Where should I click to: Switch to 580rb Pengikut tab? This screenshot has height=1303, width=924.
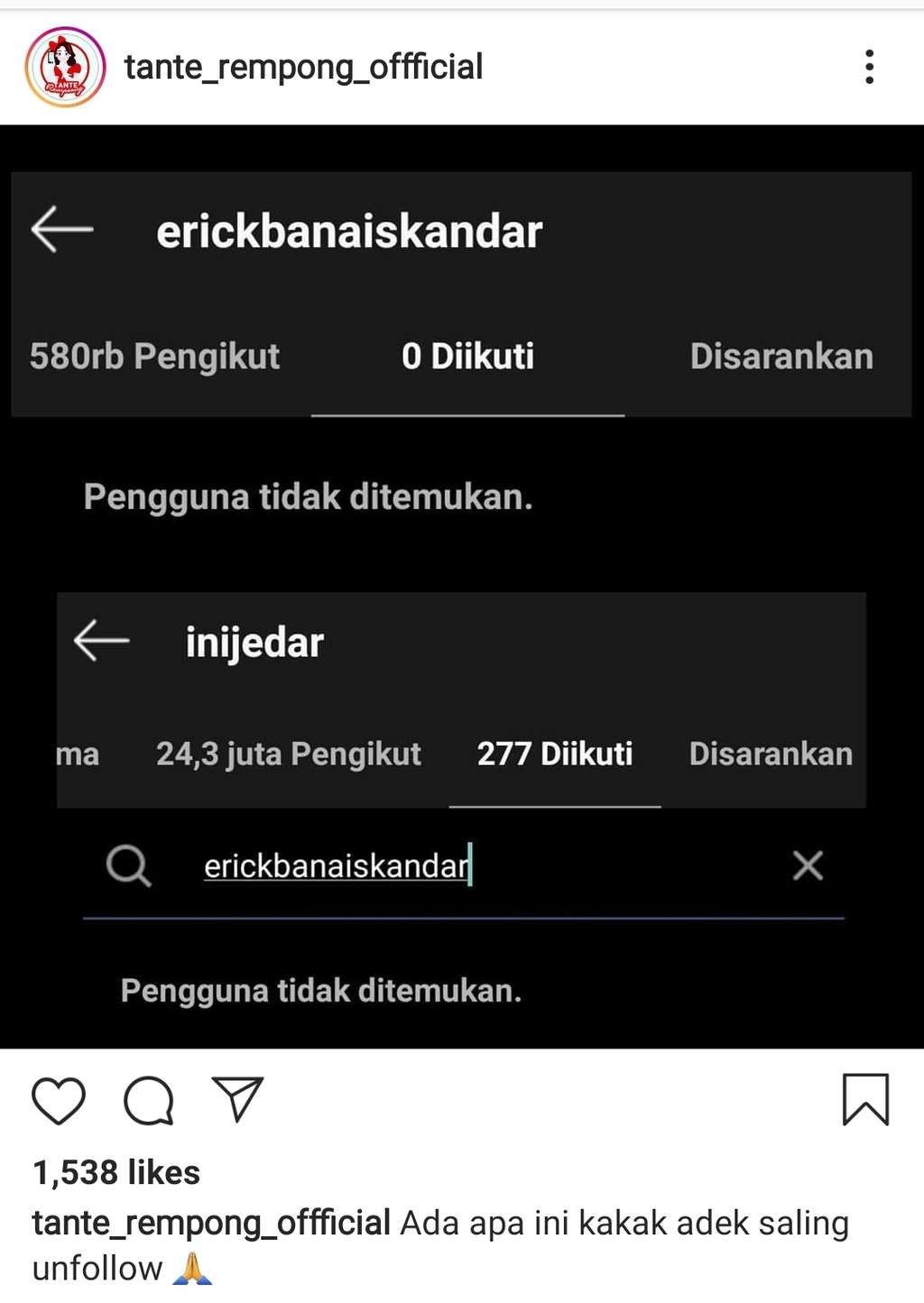[x=154, y=356]
